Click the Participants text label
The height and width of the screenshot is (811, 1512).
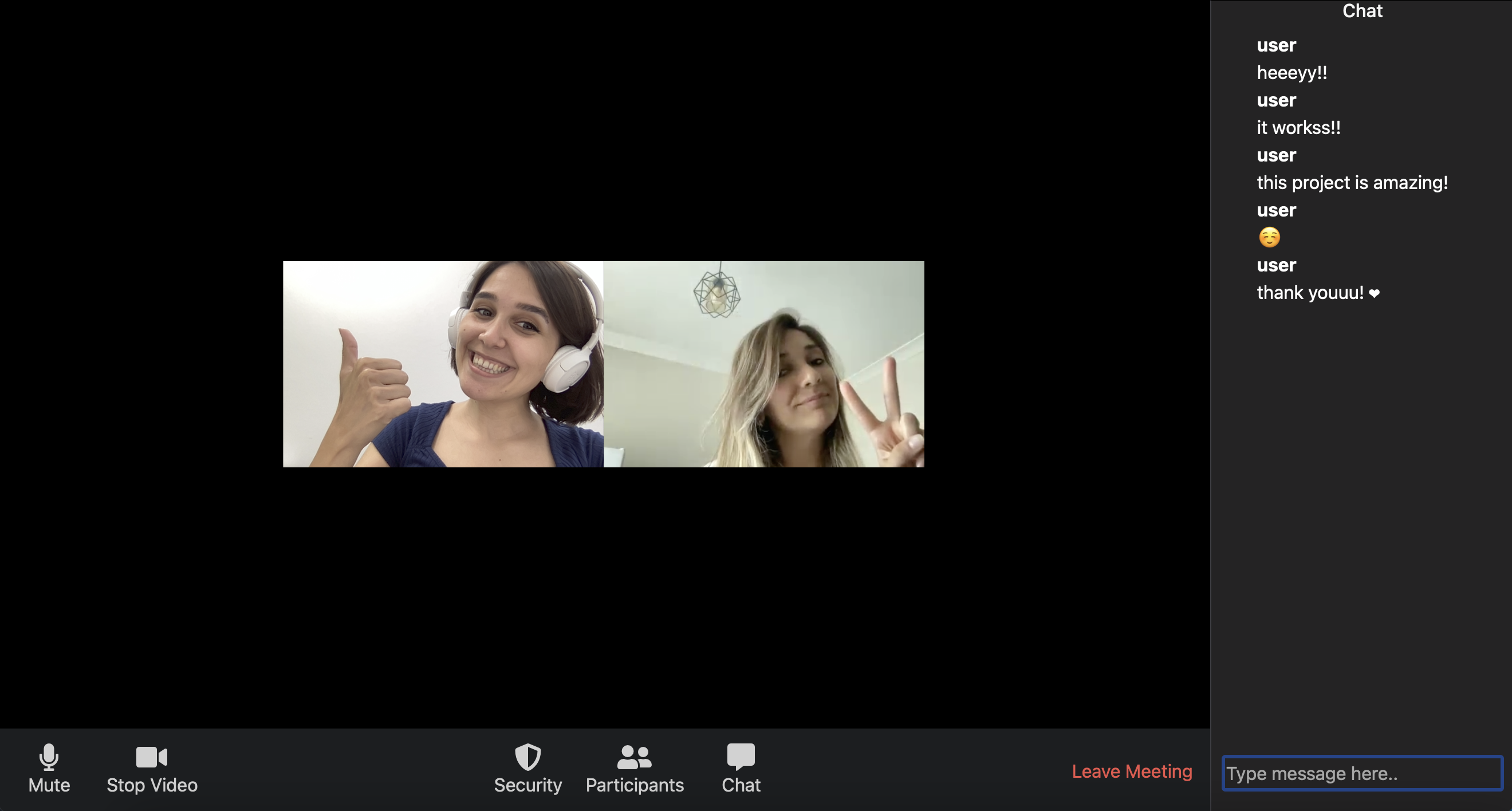point(634,785)
